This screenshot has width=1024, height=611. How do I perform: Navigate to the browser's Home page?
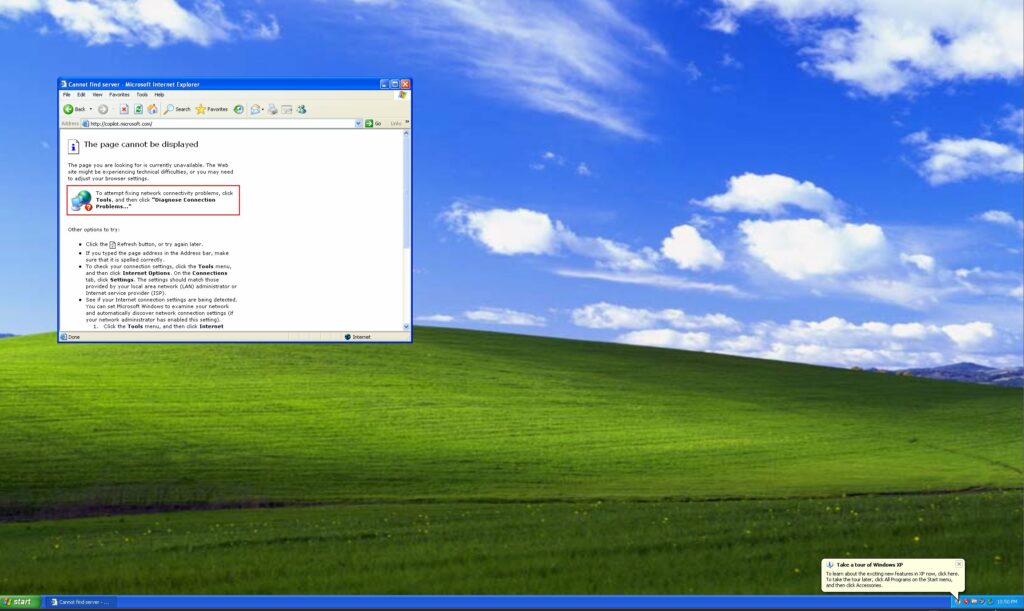click(152, 110)
